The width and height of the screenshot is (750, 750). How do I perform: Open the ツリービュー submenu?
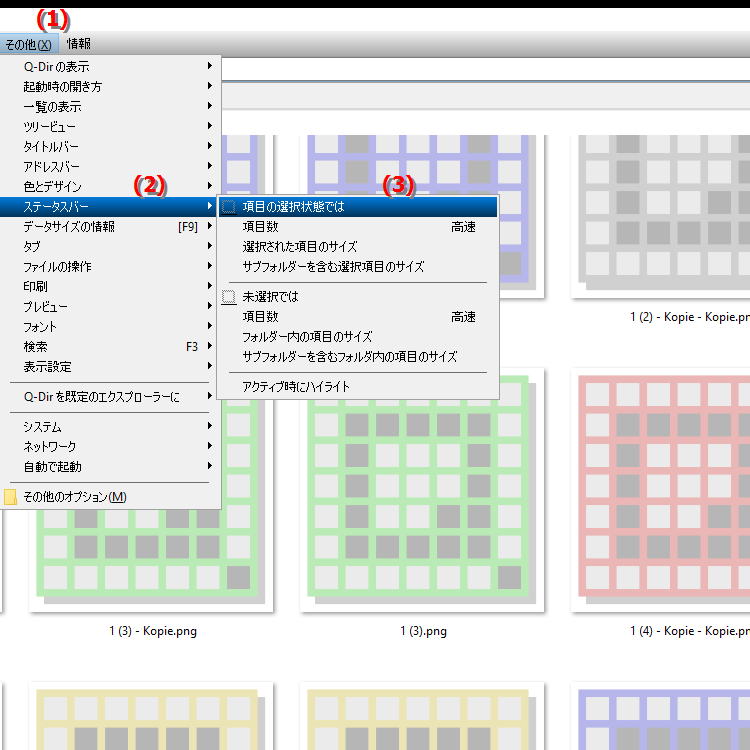click(x=110, y=126)
